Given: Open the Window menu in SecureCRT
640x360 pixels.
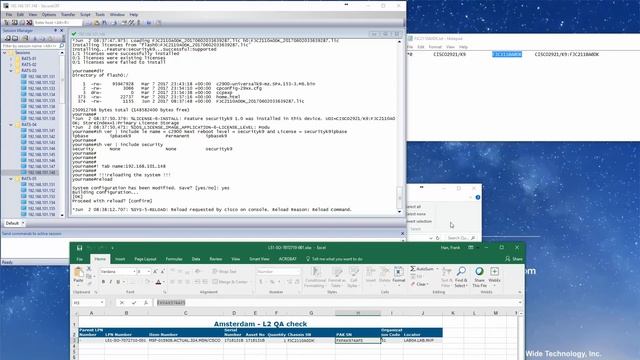Looking at the screenshot, I should click(117, 14).
